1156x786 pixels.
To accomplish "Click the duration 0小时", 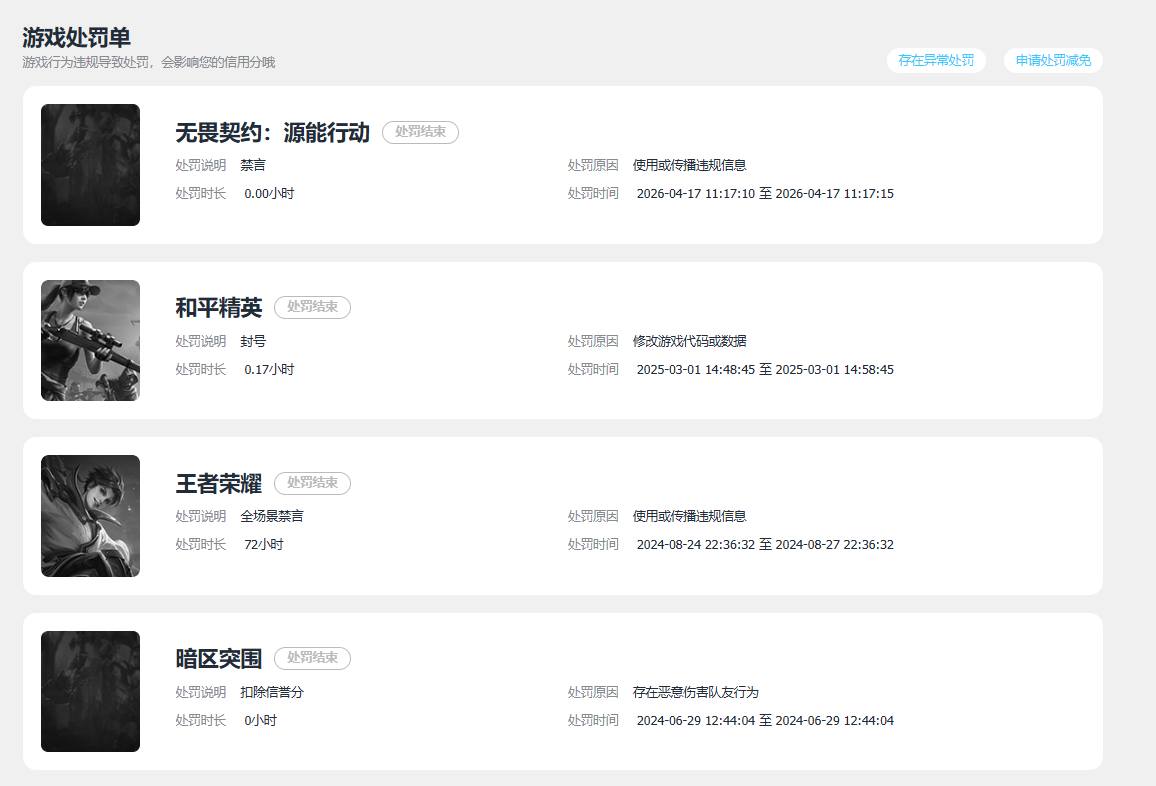I will [x=260, y=720].
